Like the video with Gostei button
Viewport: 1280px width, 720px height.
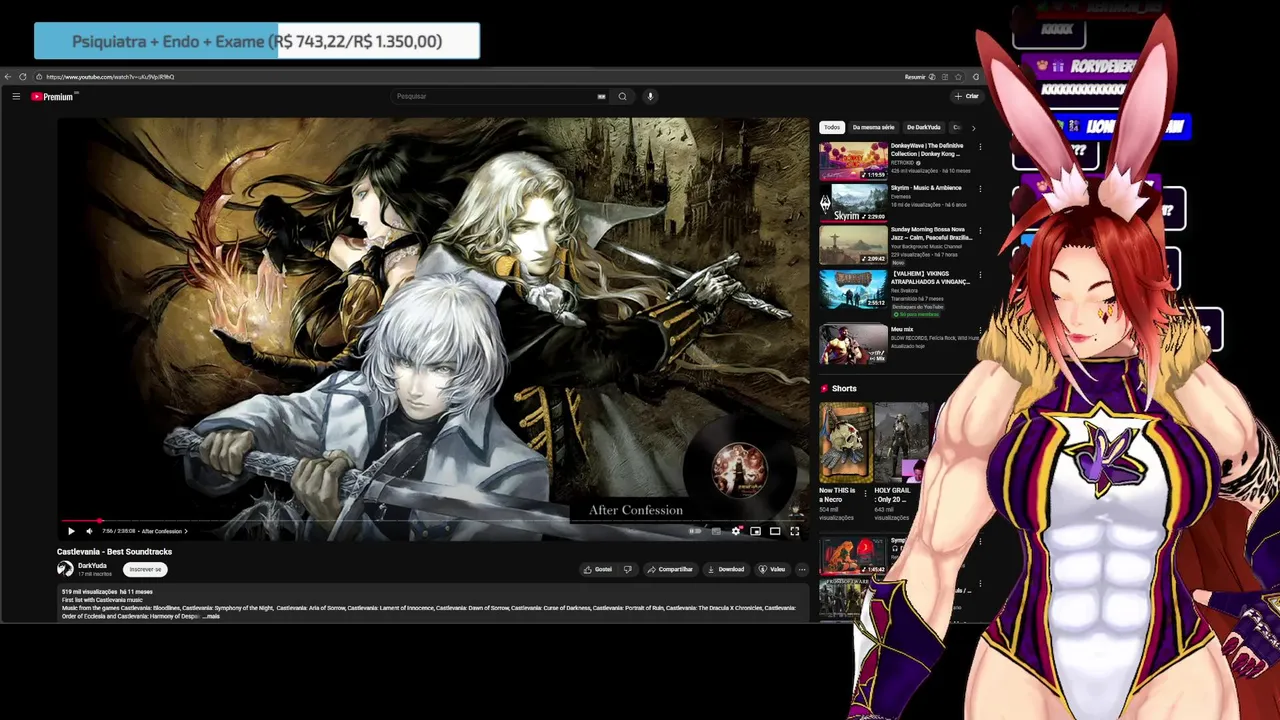click(599, 569)
